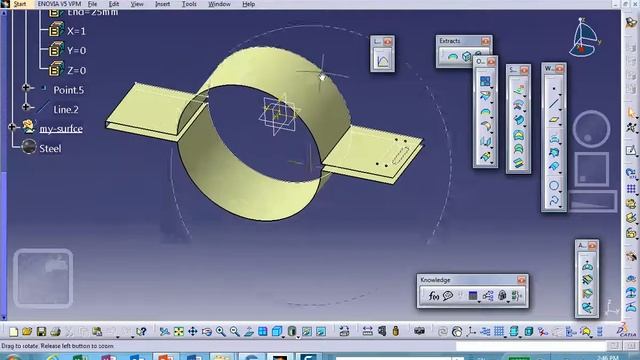Click the lock icon in Knowledge toolbar
The image size is (640, 360).
(x=502, y=296)
